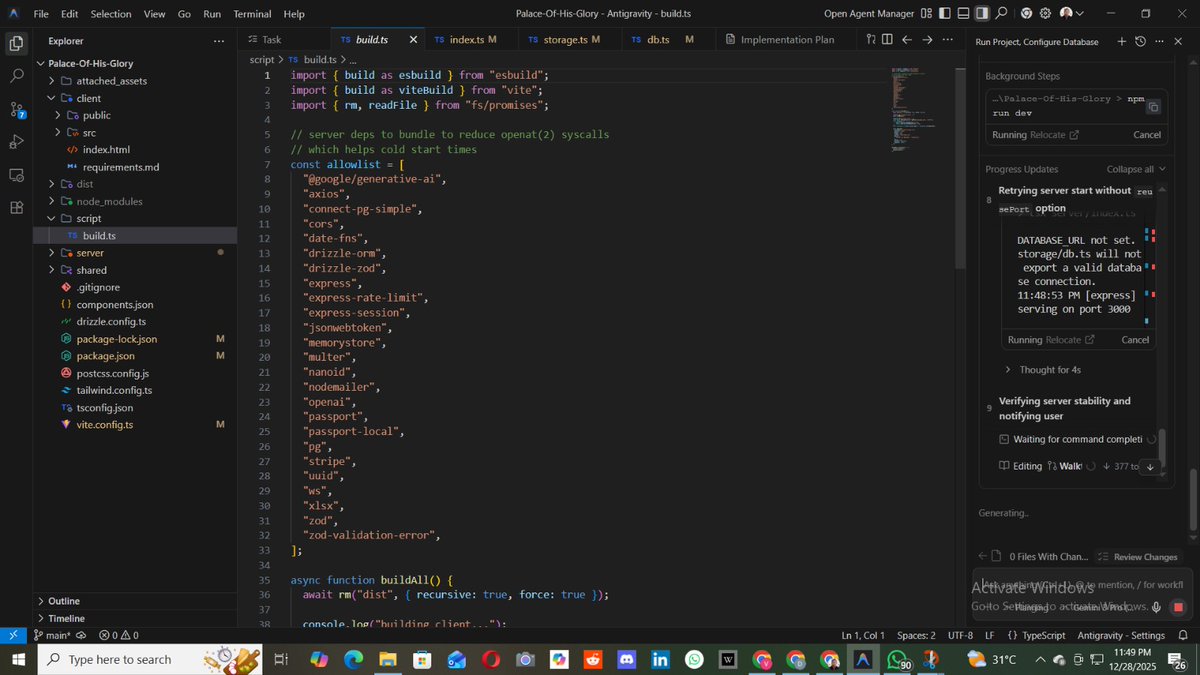This screenshot has width=1200, height=675.
Task: Toggle agent secondary side bar
Action: [x=982, y=13]
